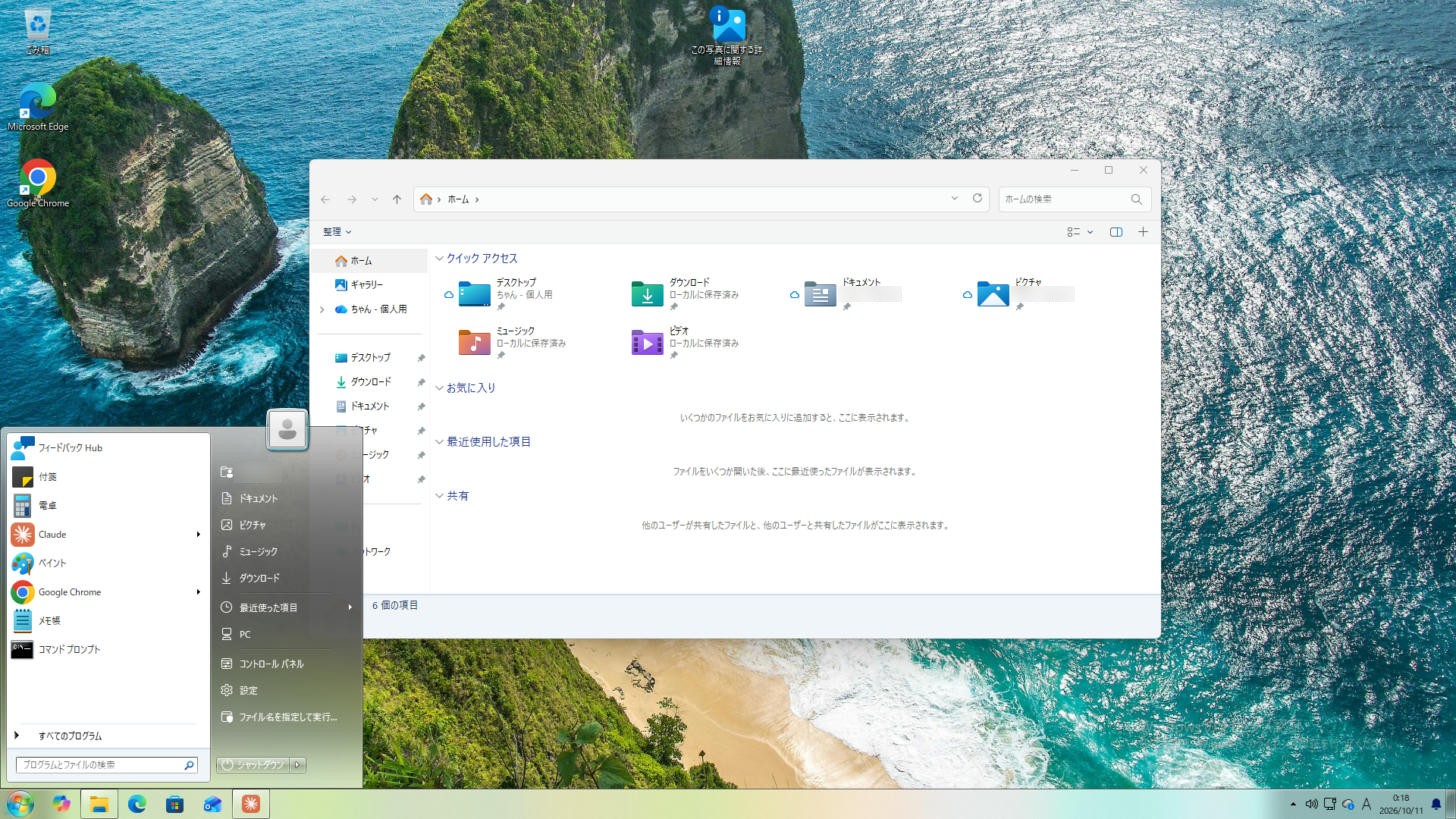Click ファイル名を指定して実行 in Start menu
This screenshot has height=819, width=1456.
[286, 717]
